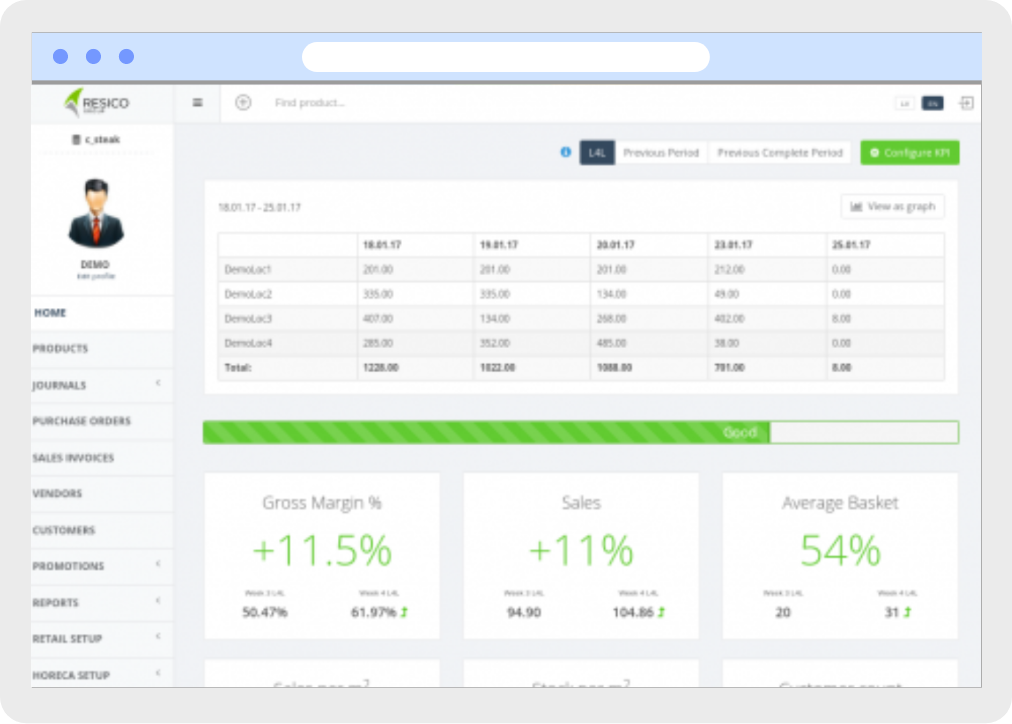The height and width of the screenshot is (724, 1012).
Task: Click the database icon next to c_steak
Action: pos(76,139)
